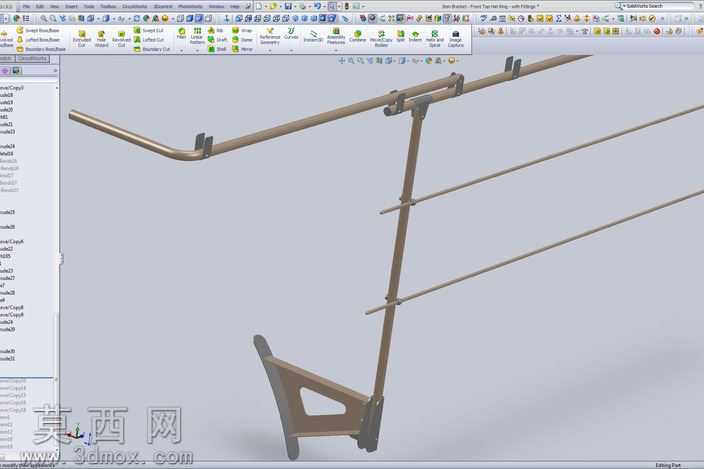Viewport: 704px width, 469px height.
Task: Activate the Extruded Cut tool
Action: click(x=82, y=39)
